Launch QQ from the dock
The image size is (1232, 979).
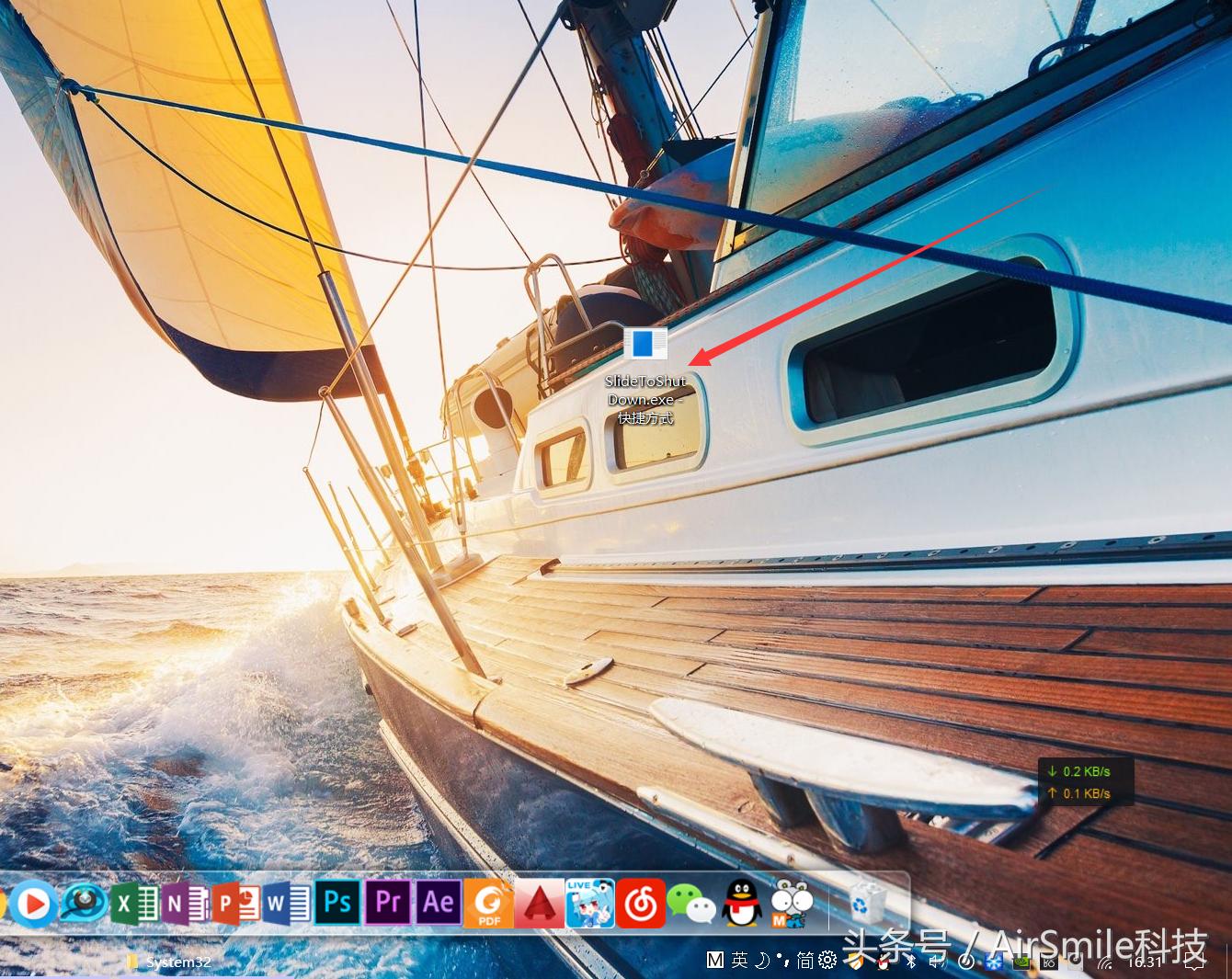click(x=742, y=904)
